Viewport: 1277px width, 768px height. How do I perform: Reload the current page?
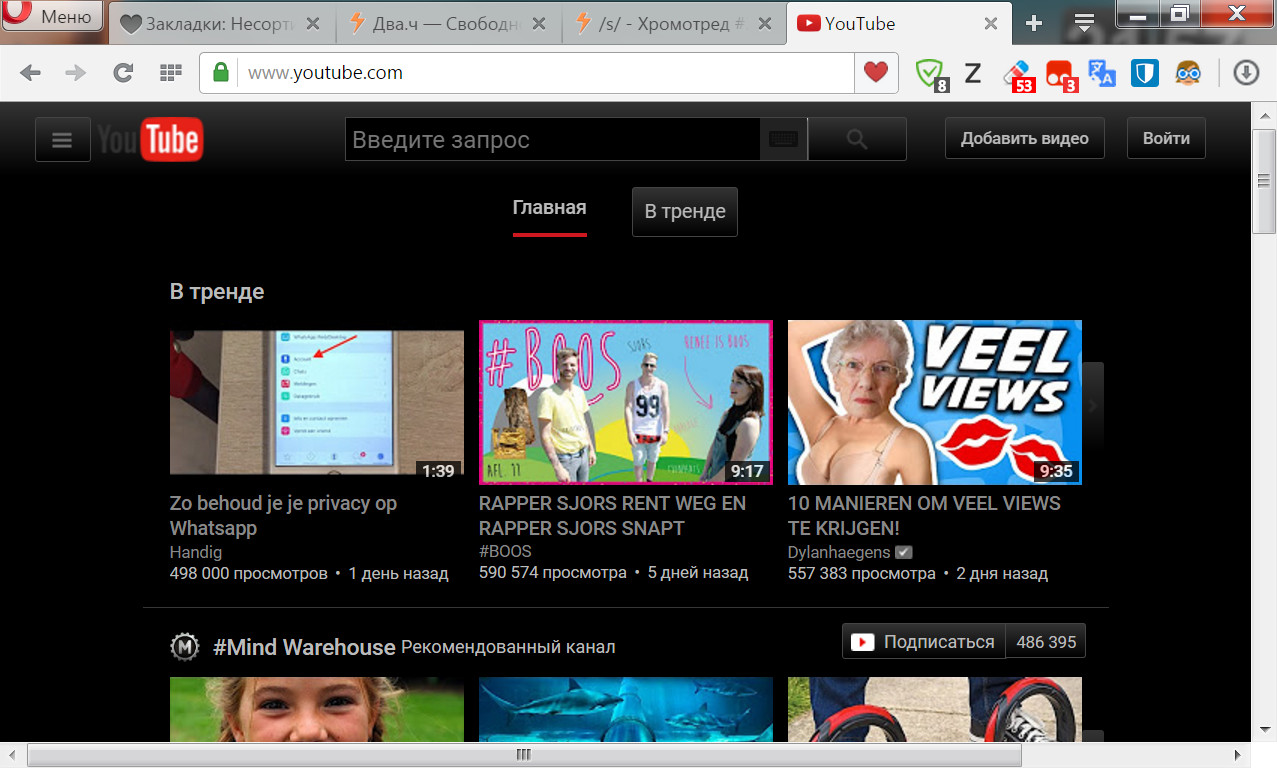(x=123, y=73)
